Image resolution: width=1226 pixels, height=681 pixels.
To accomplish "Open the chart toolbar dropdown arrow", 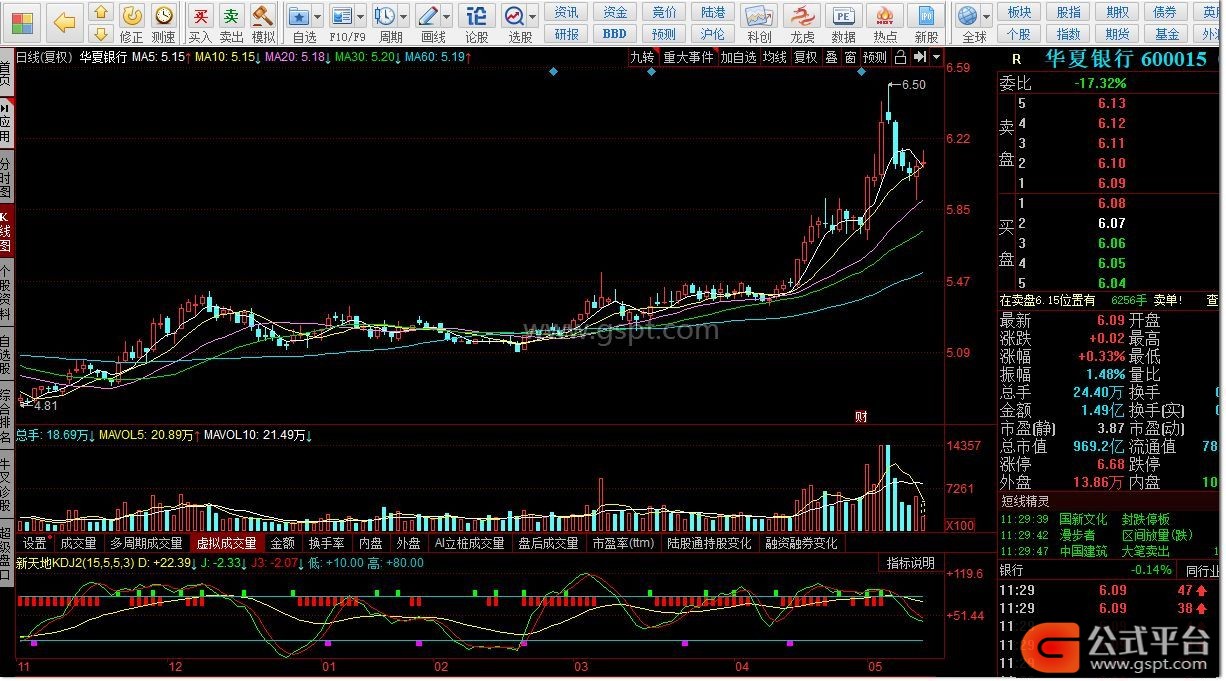I will click(937, 57).
